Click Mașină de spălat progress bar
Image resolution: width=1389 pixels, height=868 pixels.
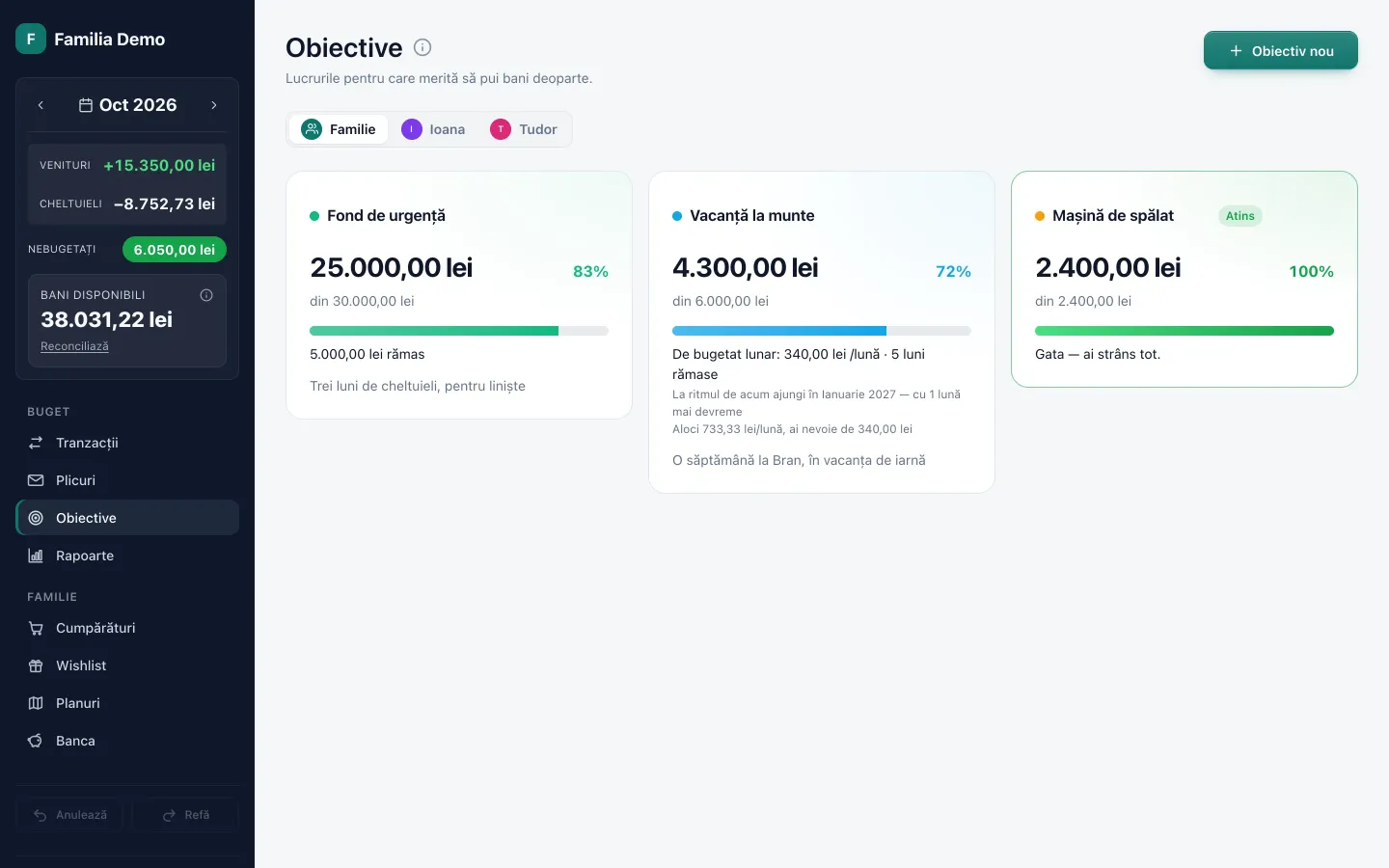(x=1185, y=331)
